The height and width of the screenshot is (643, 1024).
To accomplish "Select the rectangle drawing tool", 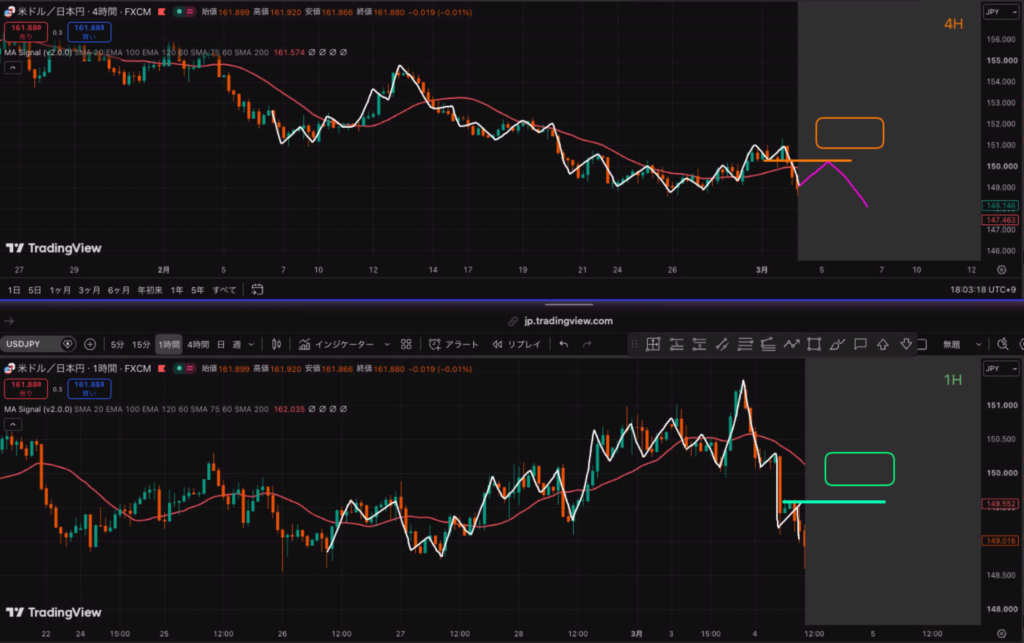I will [814, 344].
